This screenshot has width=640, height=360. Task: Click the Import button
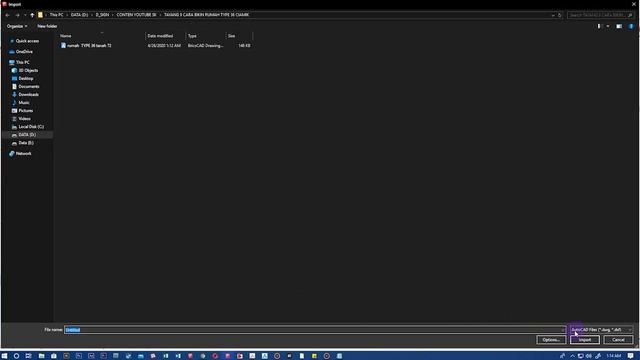click(584, 340)
